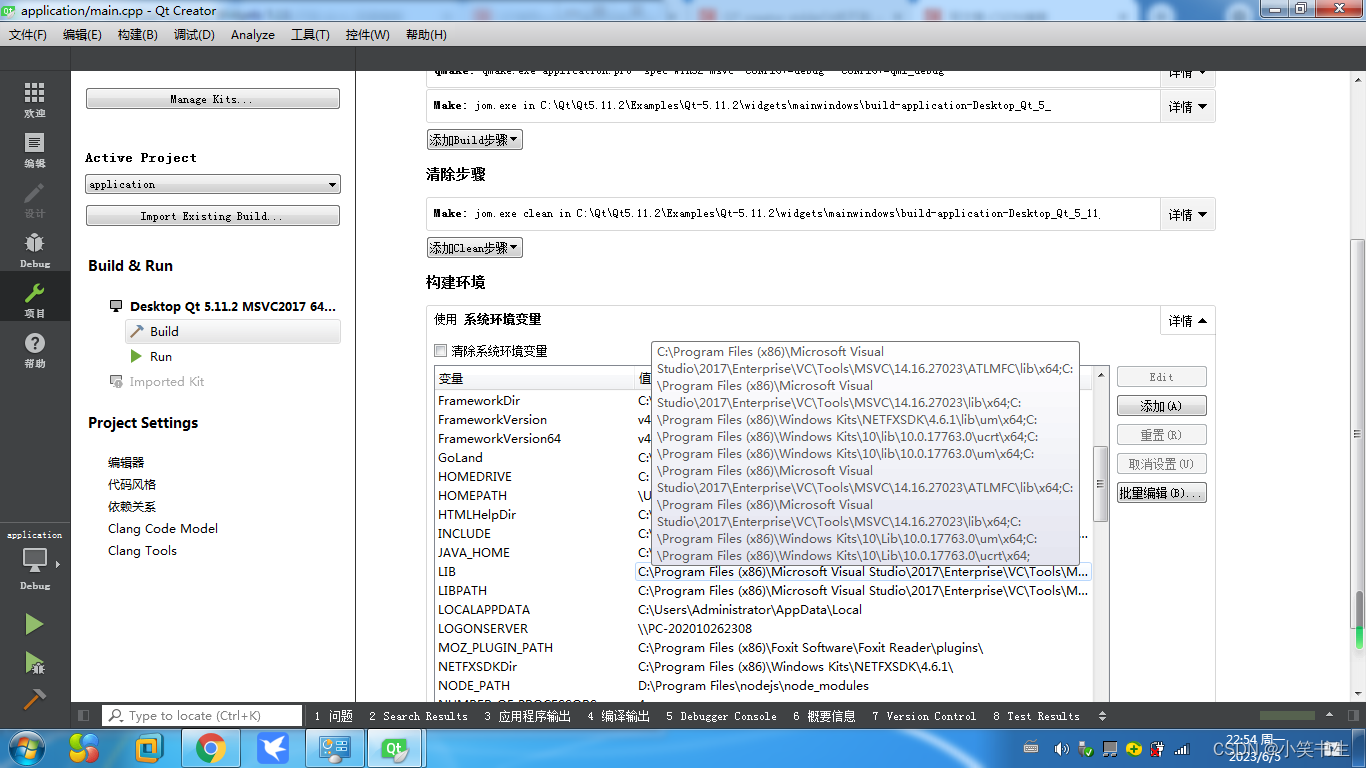The height and width of the screenshot is (768, 1366).
Task: Start debugging with play-and-bug icon
Action: [x=33, y=660]
